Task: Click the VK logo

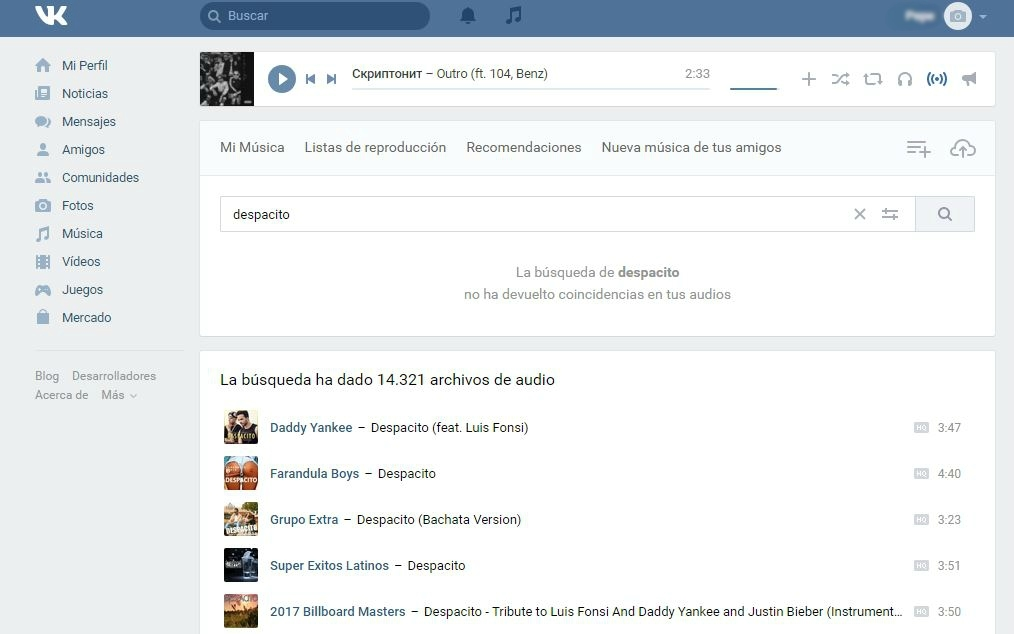Action: point(51,15)
